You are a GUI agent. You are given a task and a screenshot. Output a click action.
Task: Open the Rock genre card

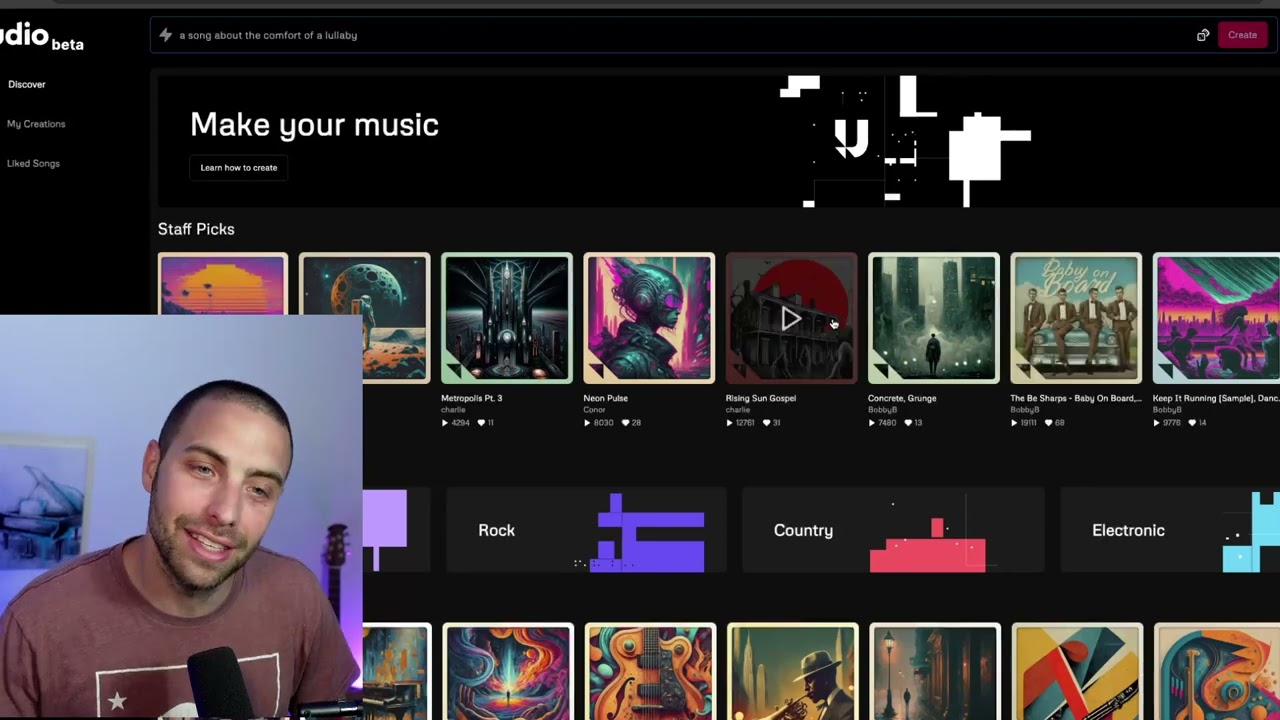tap(586, 530)
